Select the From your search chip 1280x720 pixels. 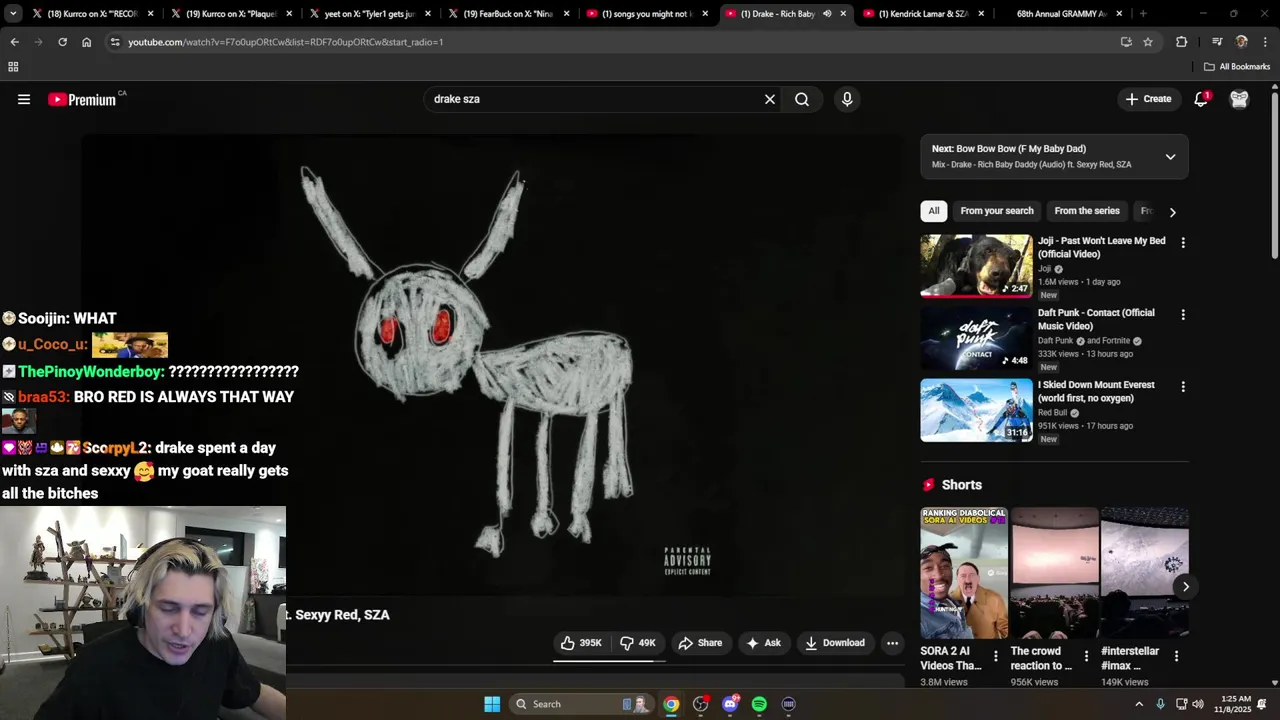tap(997, 211)
